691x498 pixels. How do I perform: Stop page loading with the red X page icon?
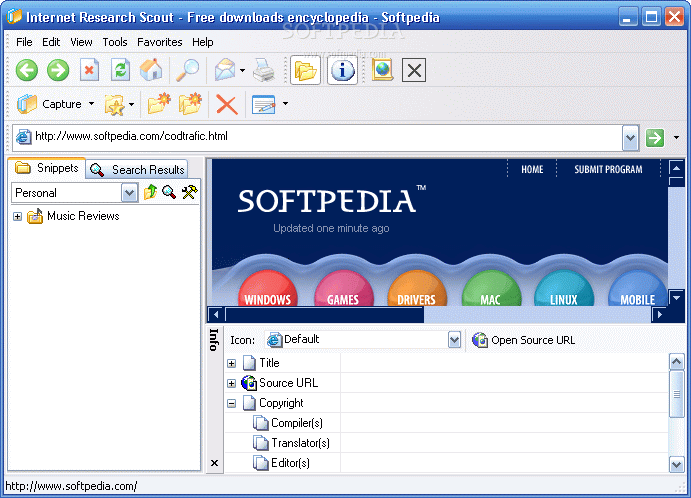(89, 70)
